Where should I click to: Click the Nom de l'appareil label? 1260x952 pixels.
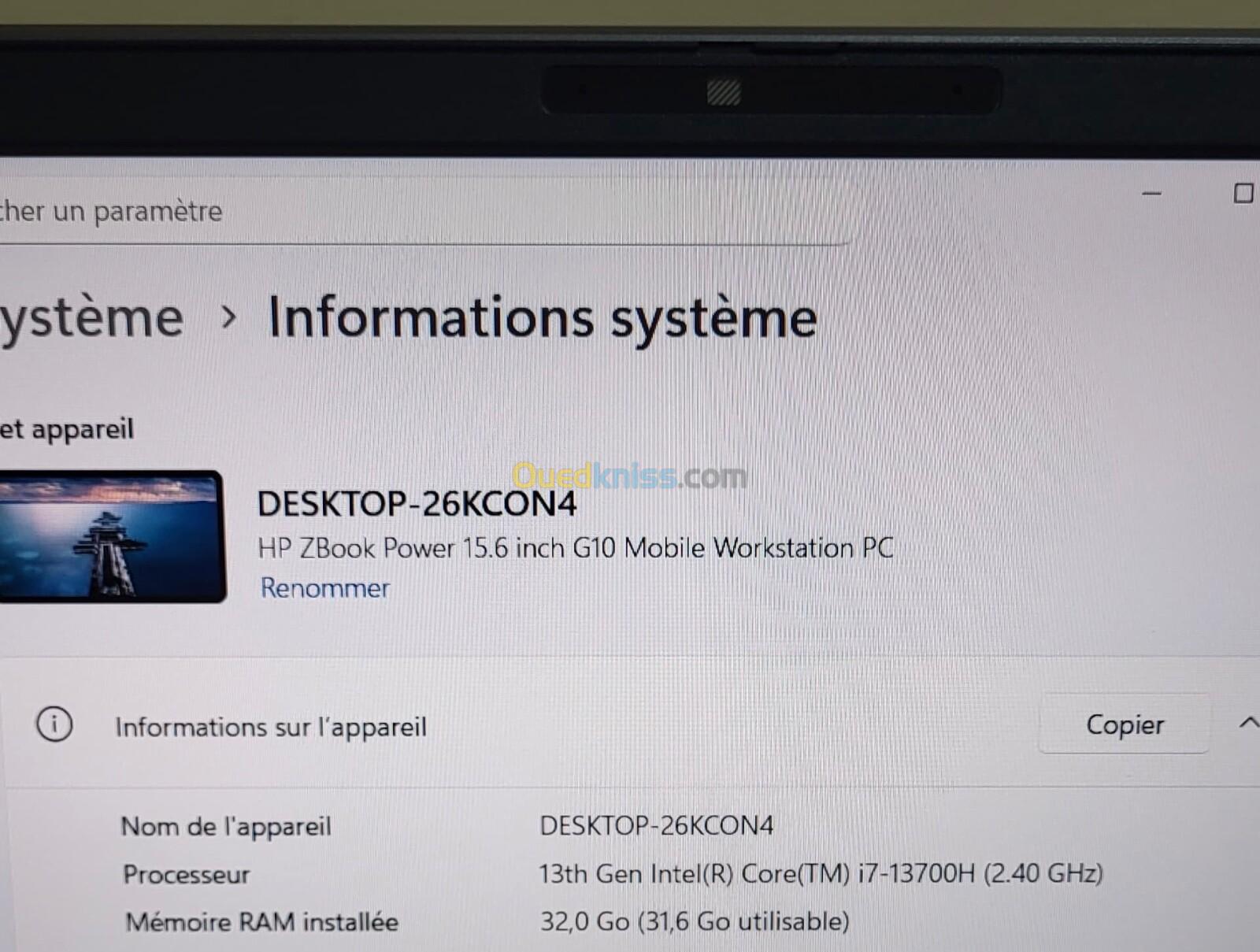click(x=226, y=827)
